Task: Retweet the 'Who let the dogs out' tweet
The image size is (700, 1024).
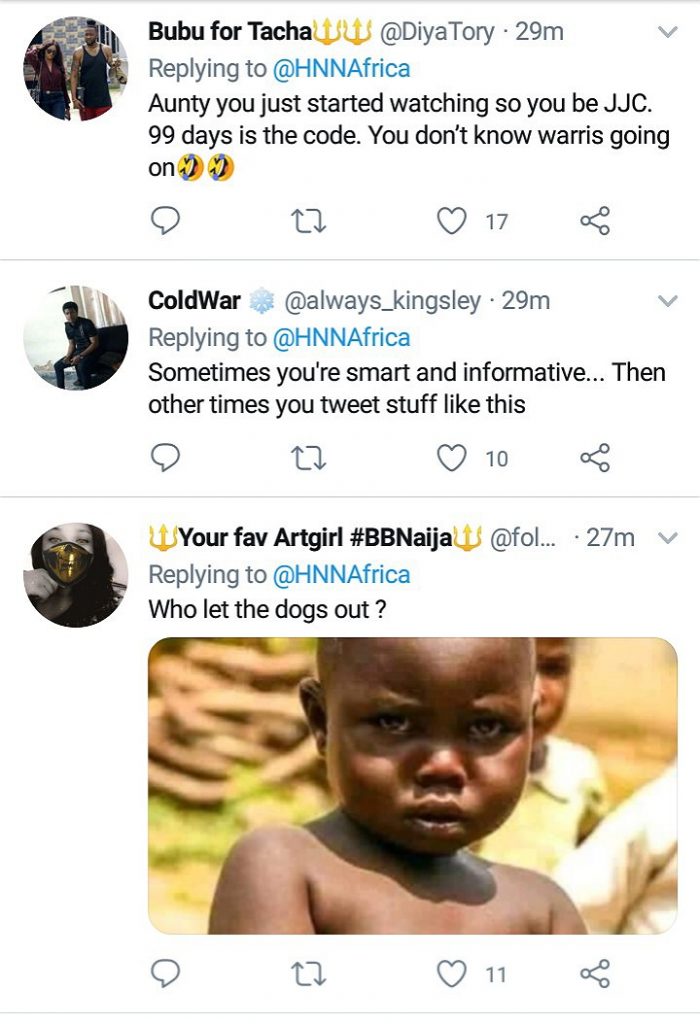Action: point(307,973)
